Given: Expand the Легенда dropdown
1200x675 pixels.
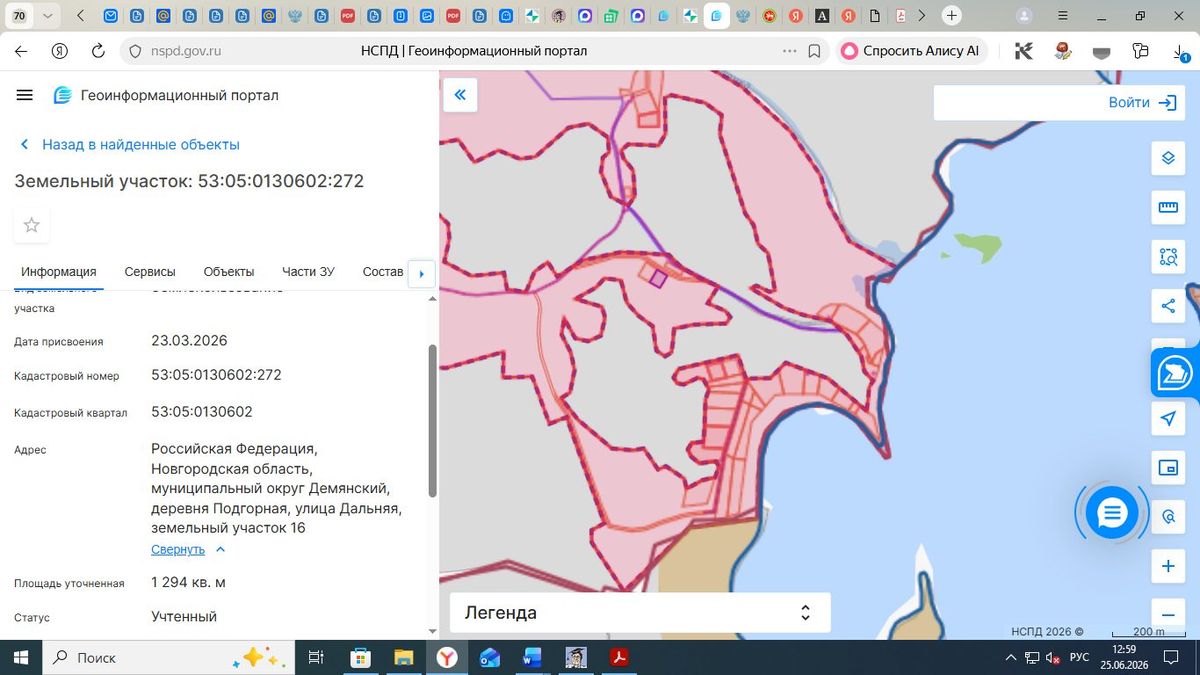Looking at the screenshot, I should pyautogui.click(x=640, y=613).
